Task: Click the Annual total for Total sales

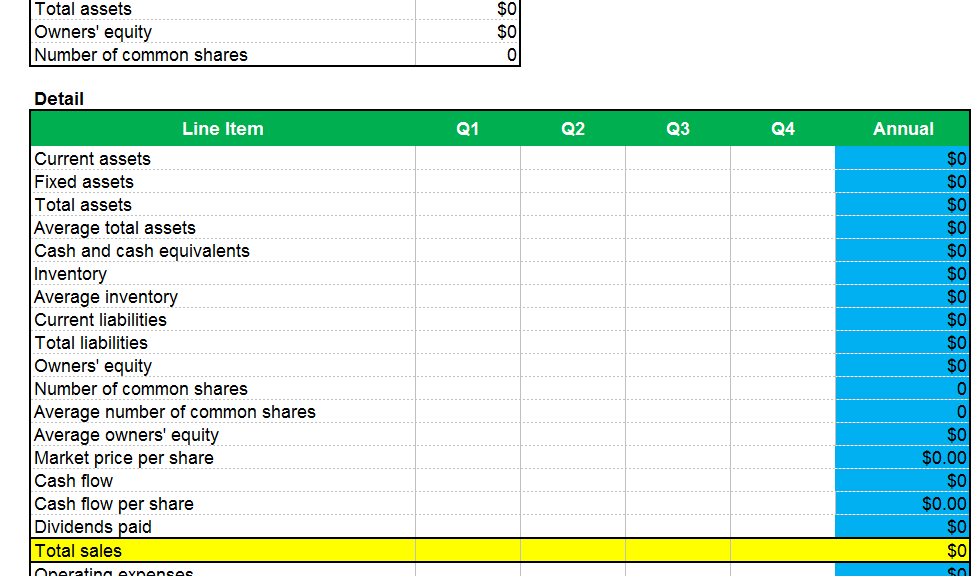Action: point(902,551)
